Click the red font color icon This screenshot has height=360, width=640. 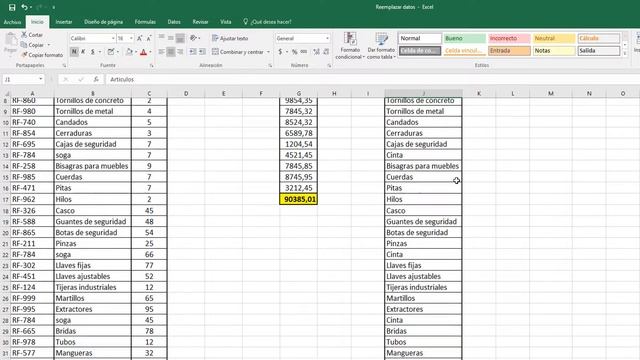coord(143,52)
